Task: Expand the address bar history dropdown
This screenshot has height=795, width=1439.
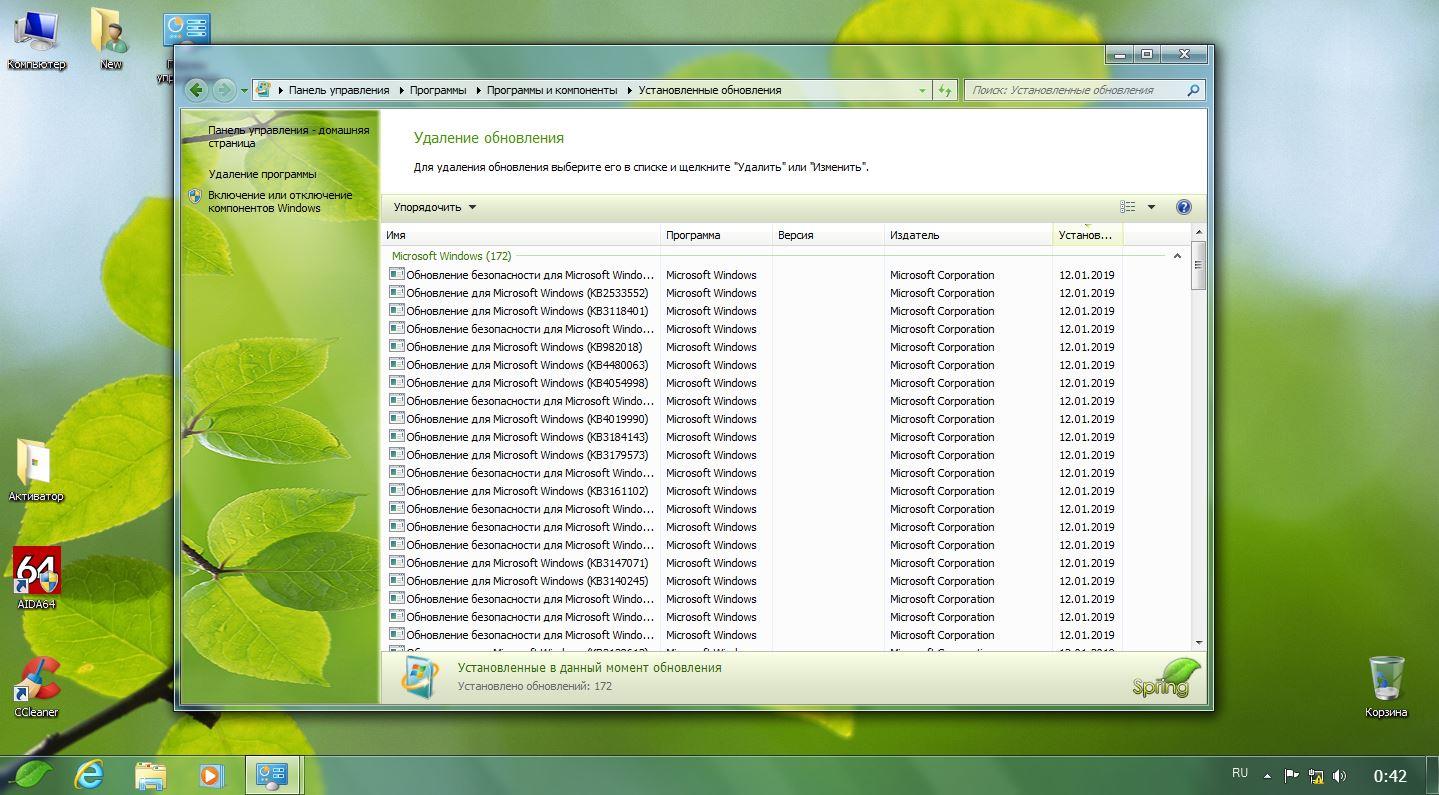Action: pos(922,90)
